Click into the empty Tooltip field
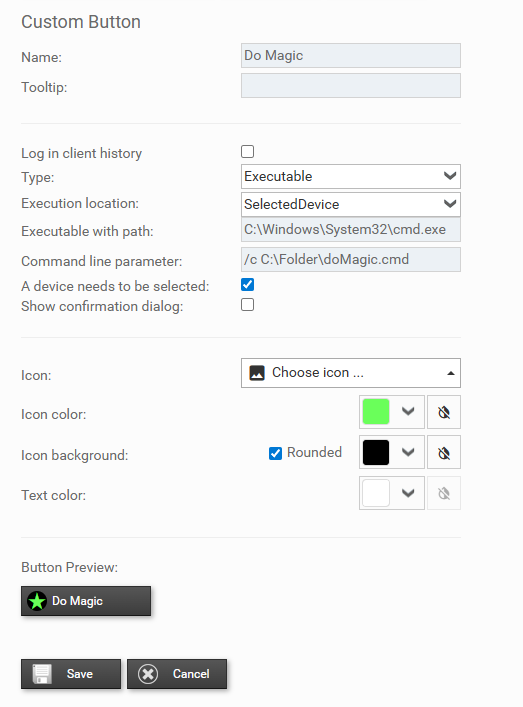Viewport: 523px width, 707px height. [x=351, y=86]
